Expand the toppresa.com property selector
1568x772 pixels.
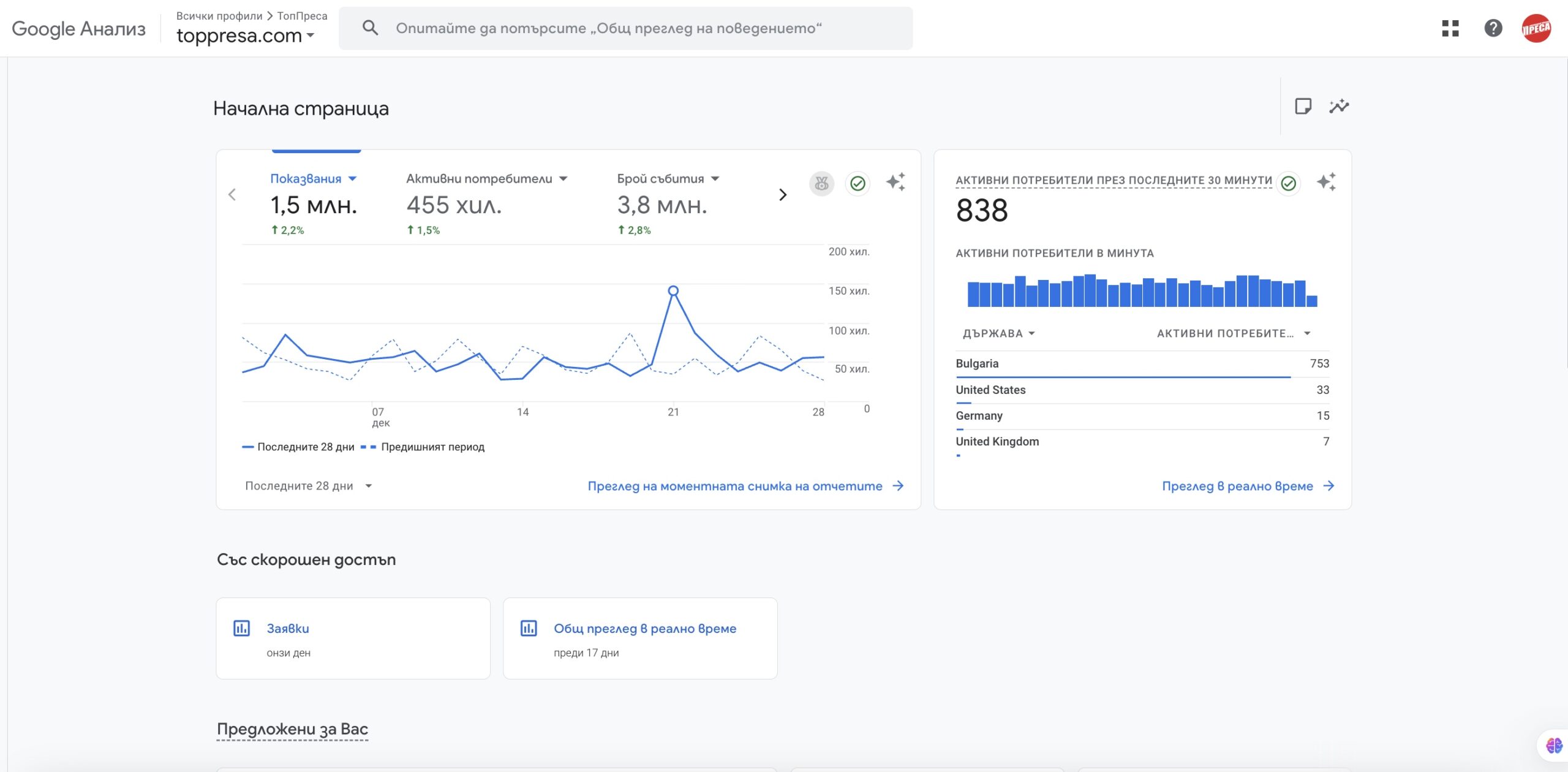[x=245, y=36]
